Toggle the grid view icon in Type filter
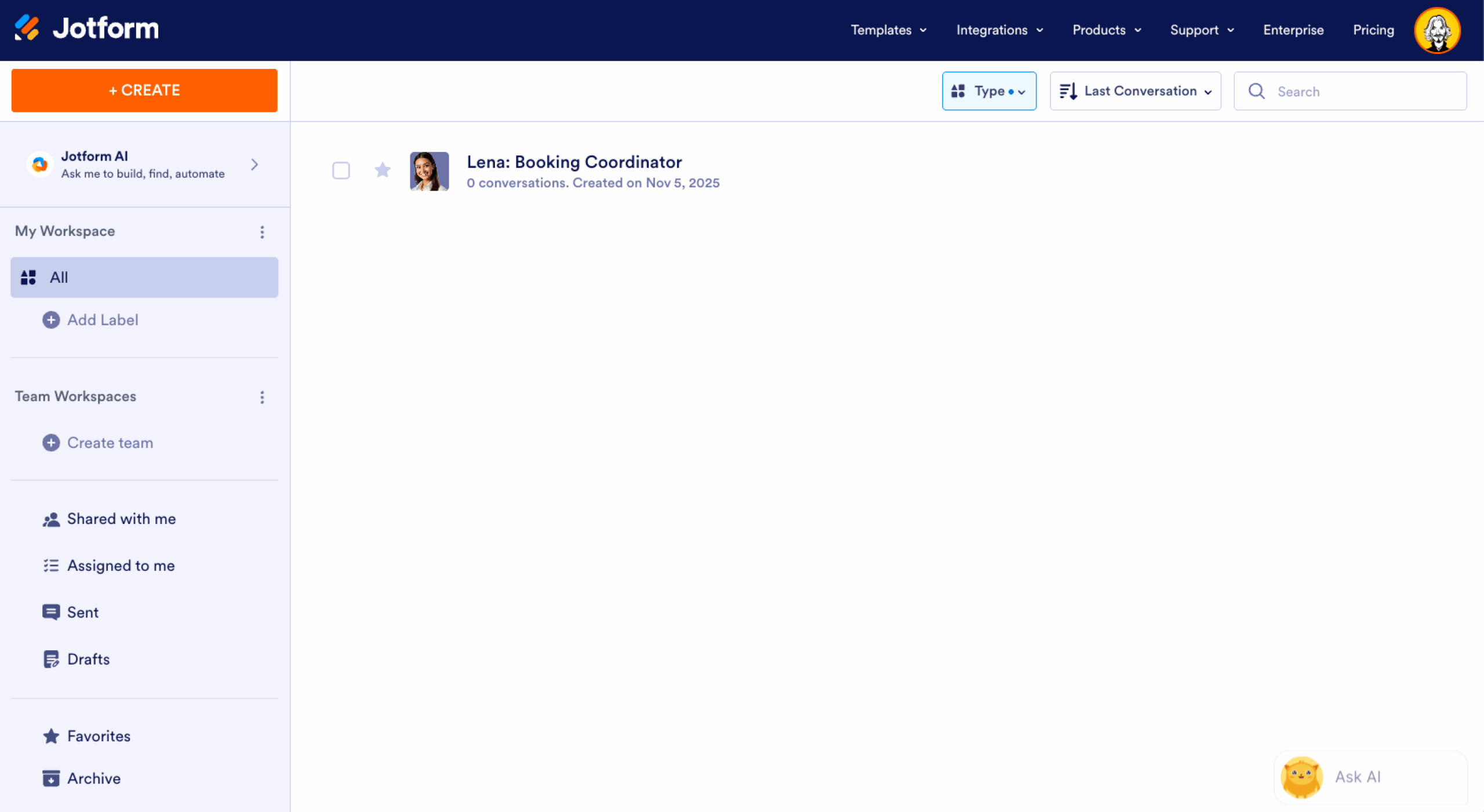 click(959, 91)
